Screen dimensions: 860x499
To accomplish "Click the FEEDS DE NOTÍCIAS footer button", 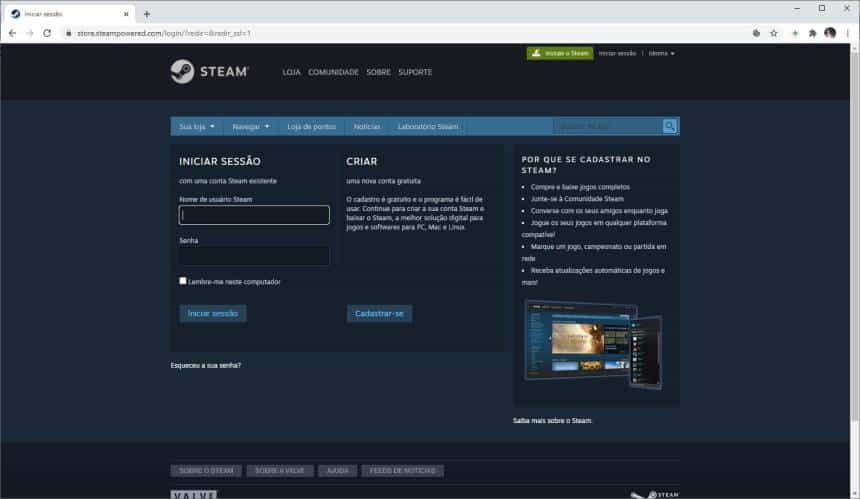I will click(403, 470).
